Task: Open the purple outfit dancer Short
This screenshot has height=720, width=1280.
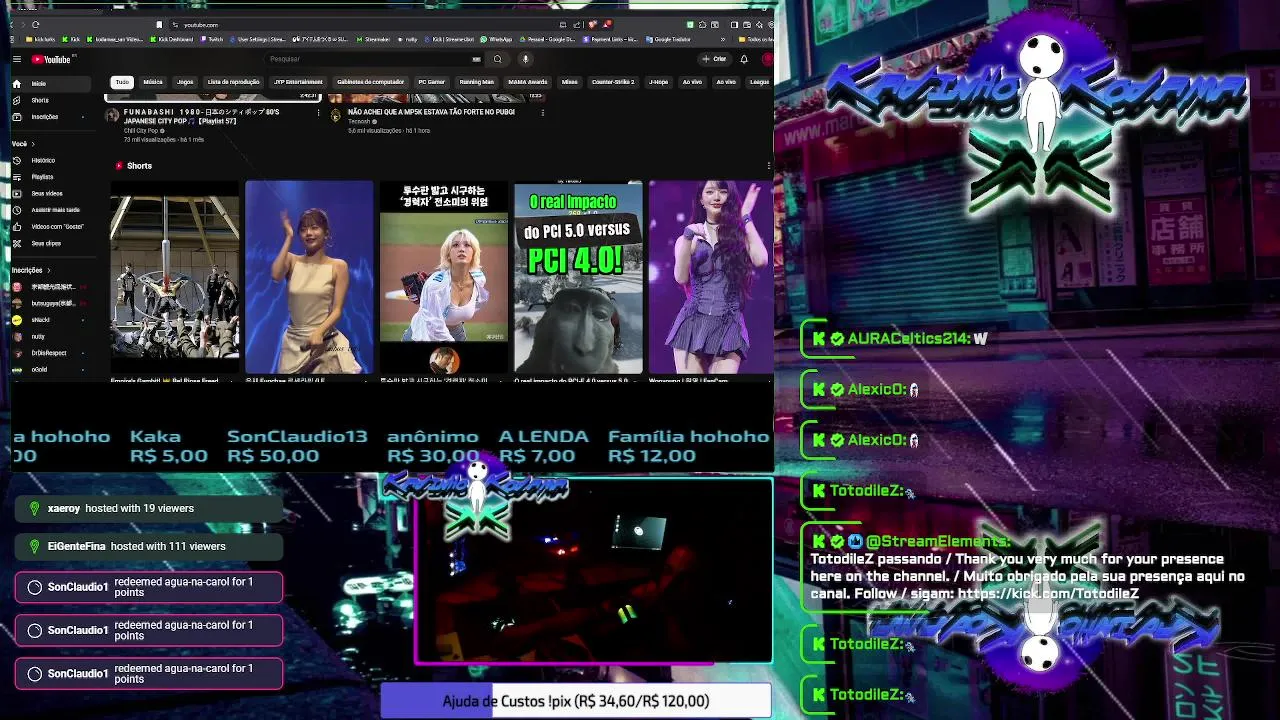Action: coord(711,277)
